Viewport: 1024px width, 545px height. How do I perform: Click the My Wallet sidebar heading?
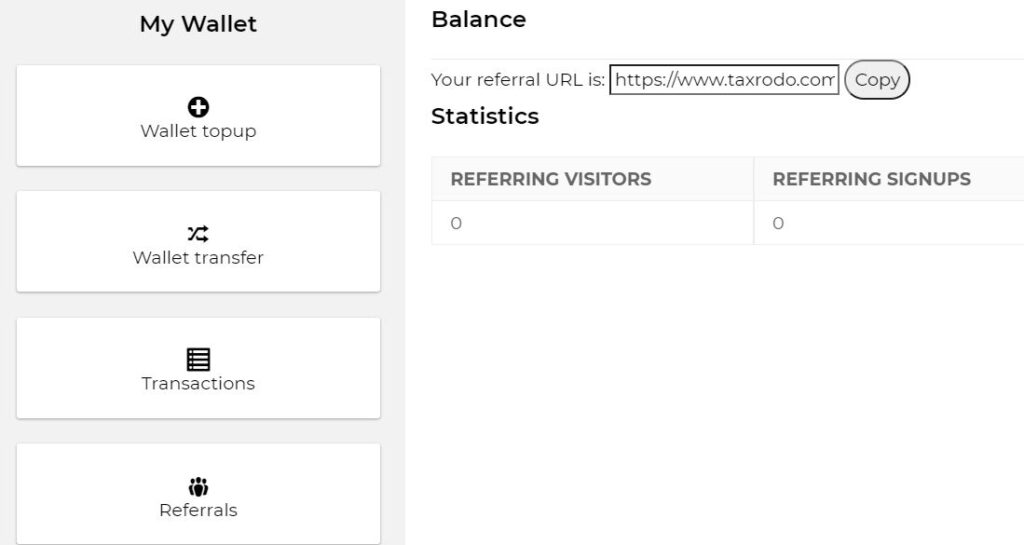(198, 25)
